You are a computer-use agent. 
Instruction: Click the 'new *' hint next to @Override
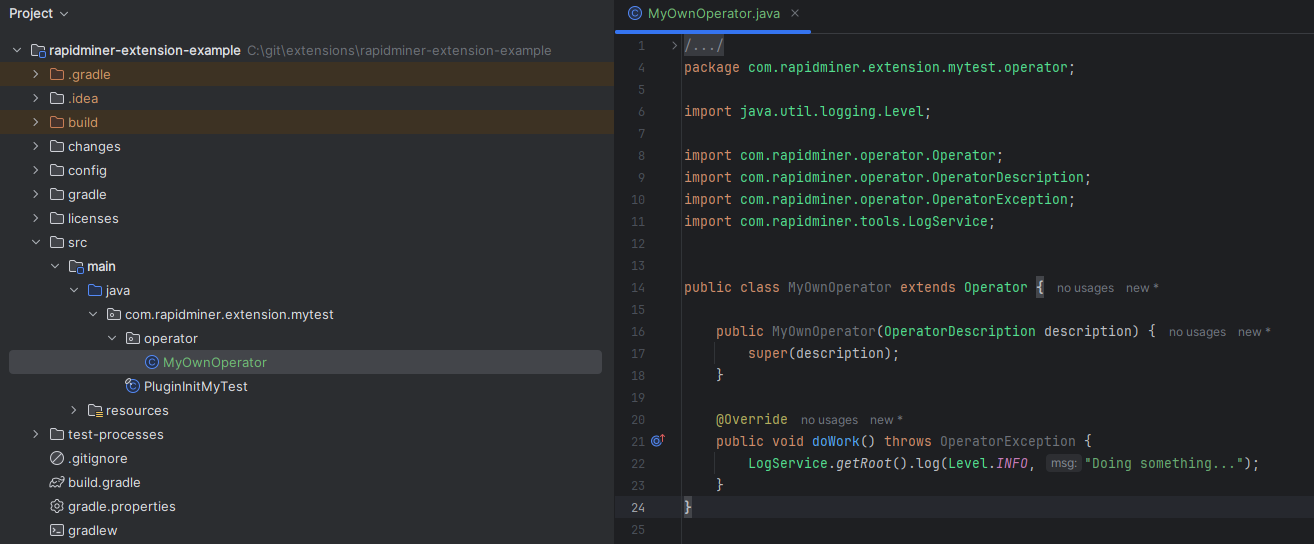pos(886,420)
